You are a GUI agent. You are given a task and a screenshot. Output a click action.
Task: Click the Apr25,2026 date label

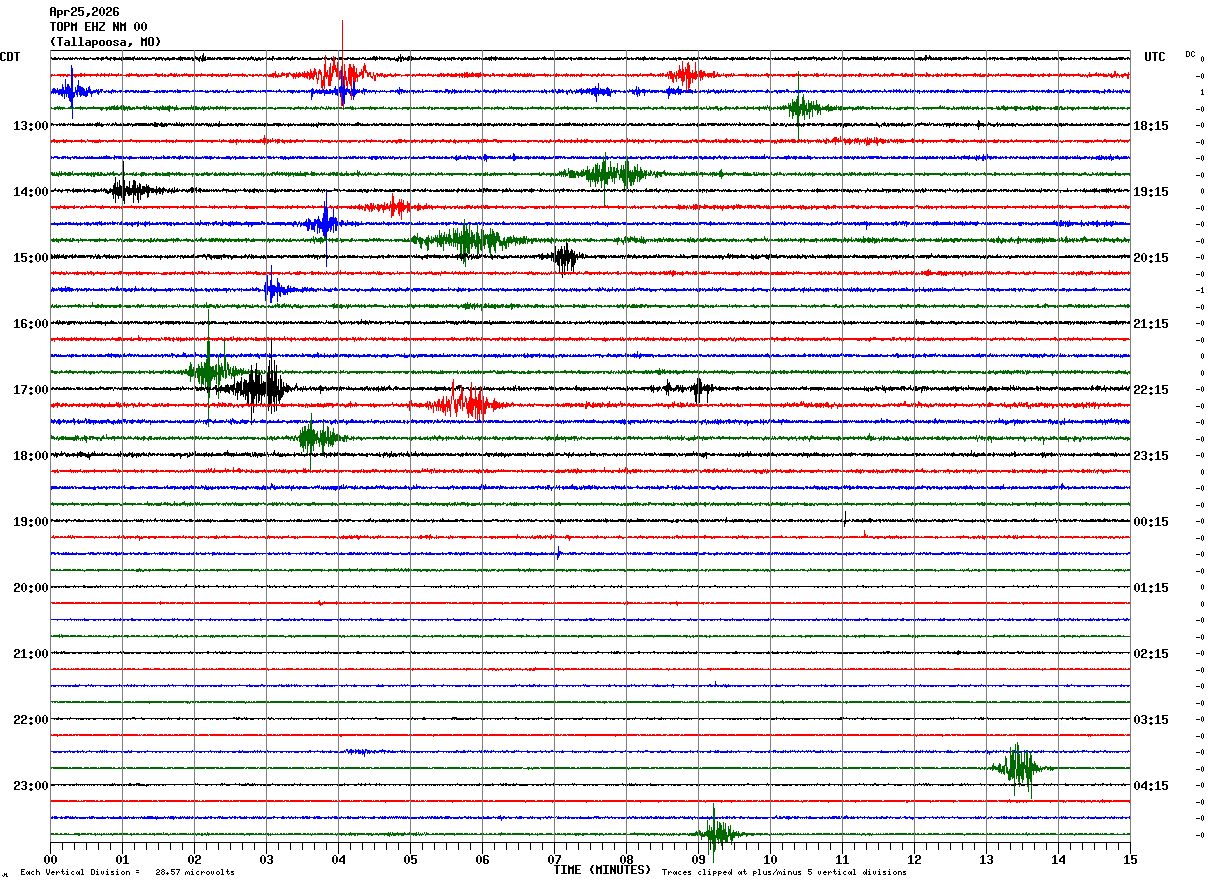click(84, 12)
